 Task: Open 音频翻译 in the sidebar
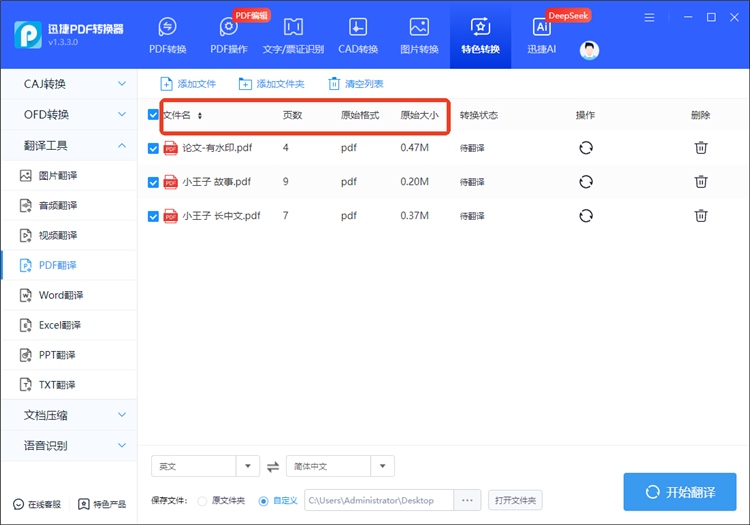(x=69, y=206)
